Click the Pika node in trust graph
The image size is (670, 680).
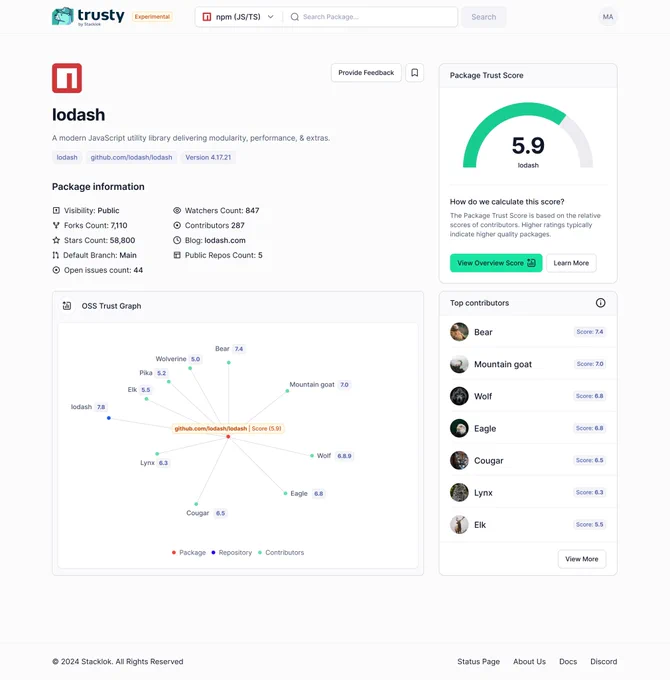pos(169,382)
